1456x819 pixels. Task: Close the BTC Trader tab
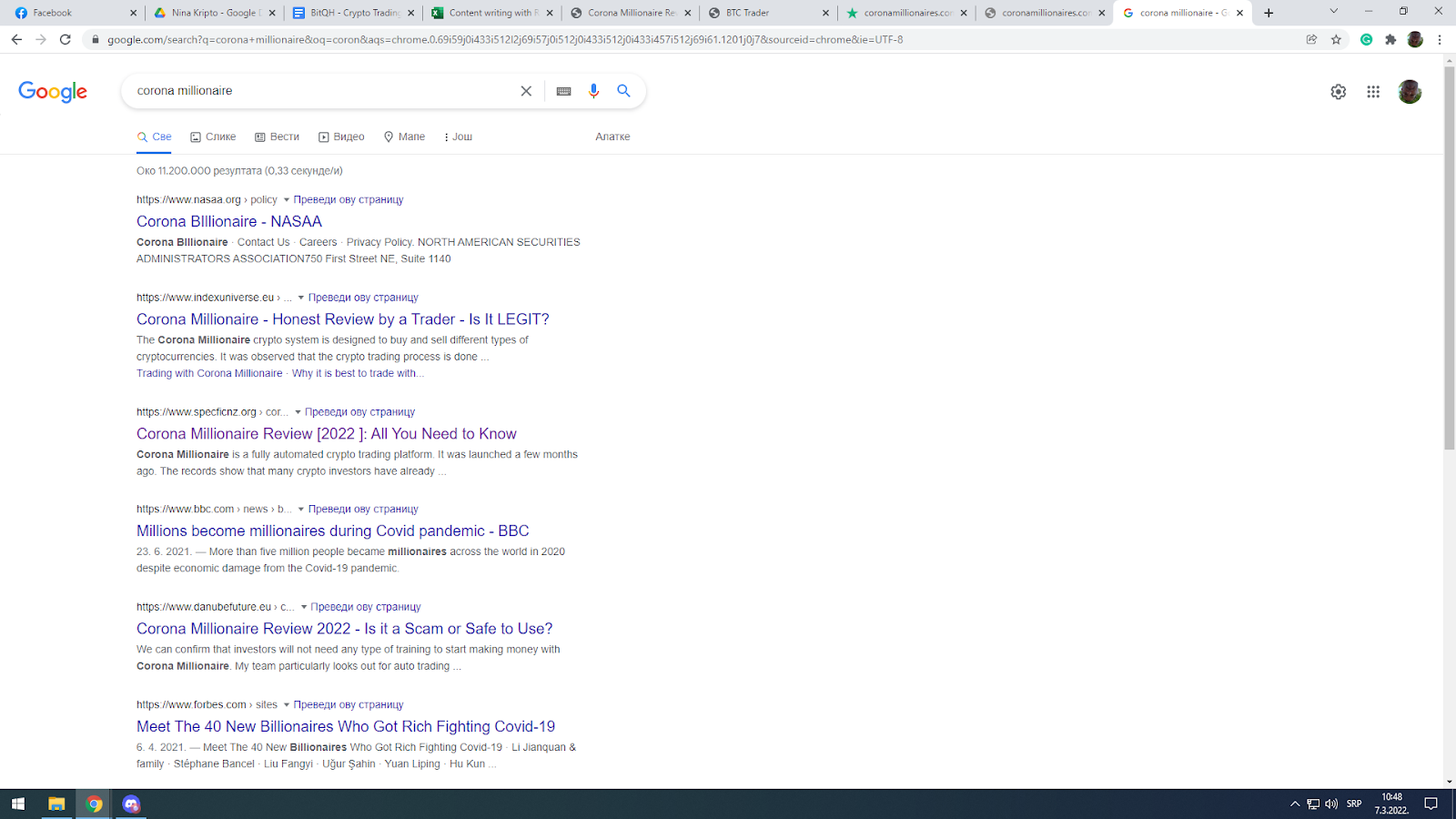[x=825, y=13]
